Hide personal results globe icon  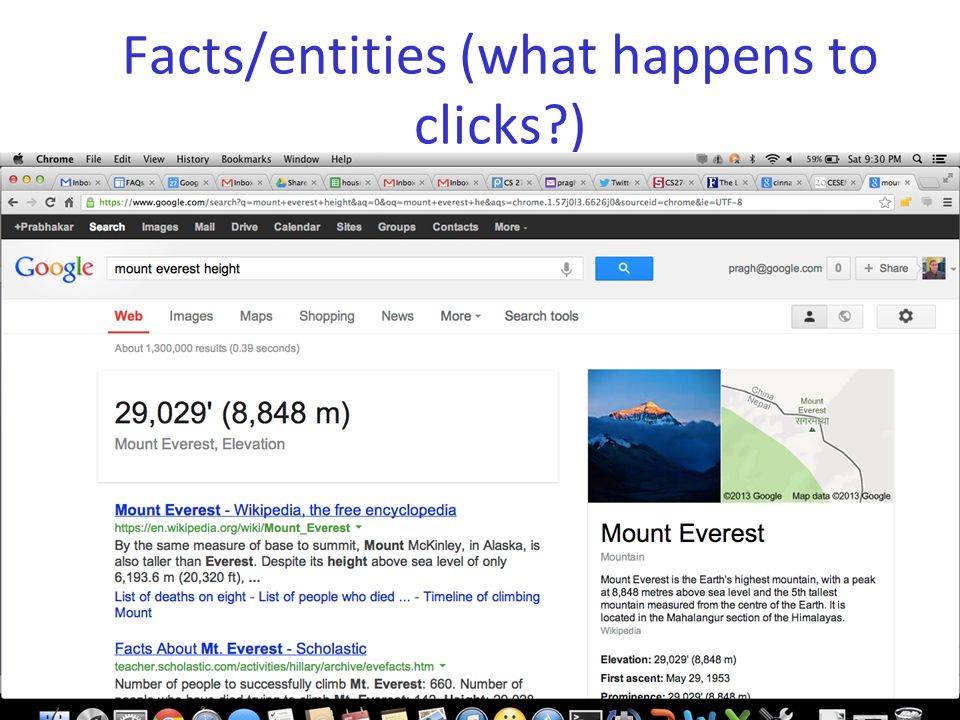tap(845, 316)
